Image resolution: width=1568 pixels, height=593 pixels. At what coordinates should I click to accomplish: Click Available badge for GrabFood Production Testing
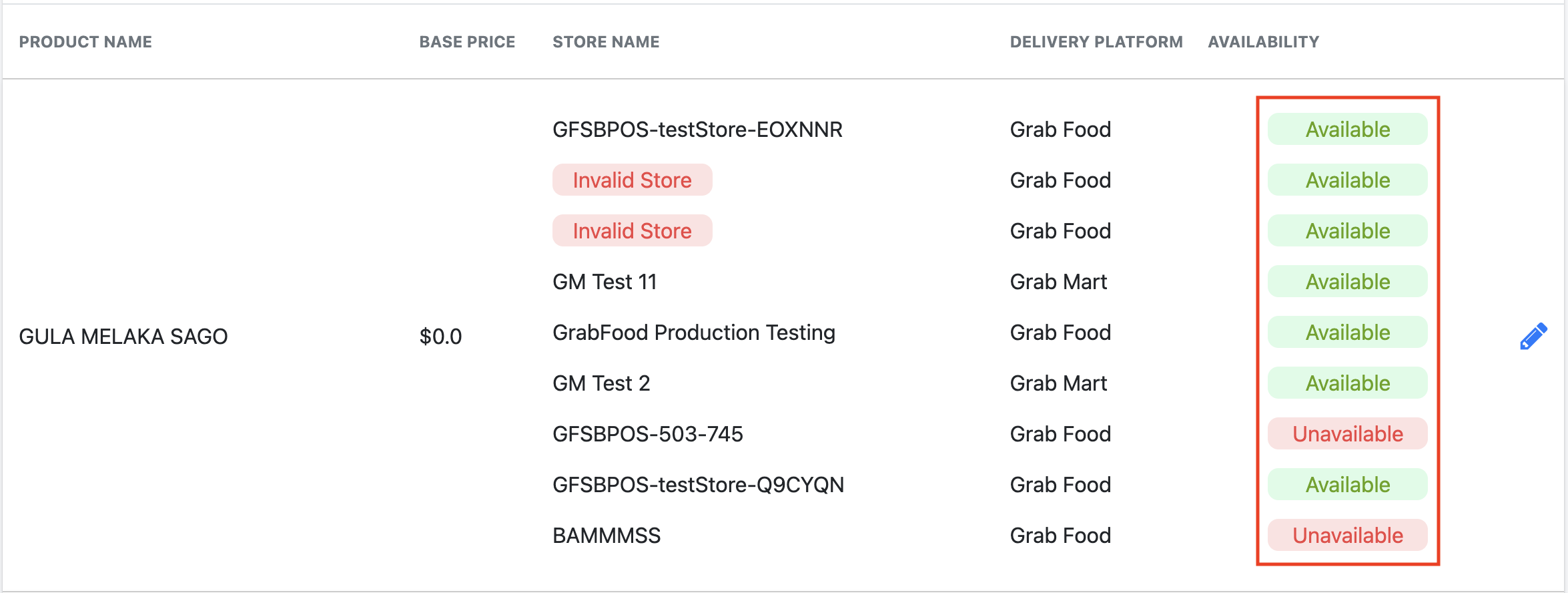pyautogui.click(x=1347, y=333)
